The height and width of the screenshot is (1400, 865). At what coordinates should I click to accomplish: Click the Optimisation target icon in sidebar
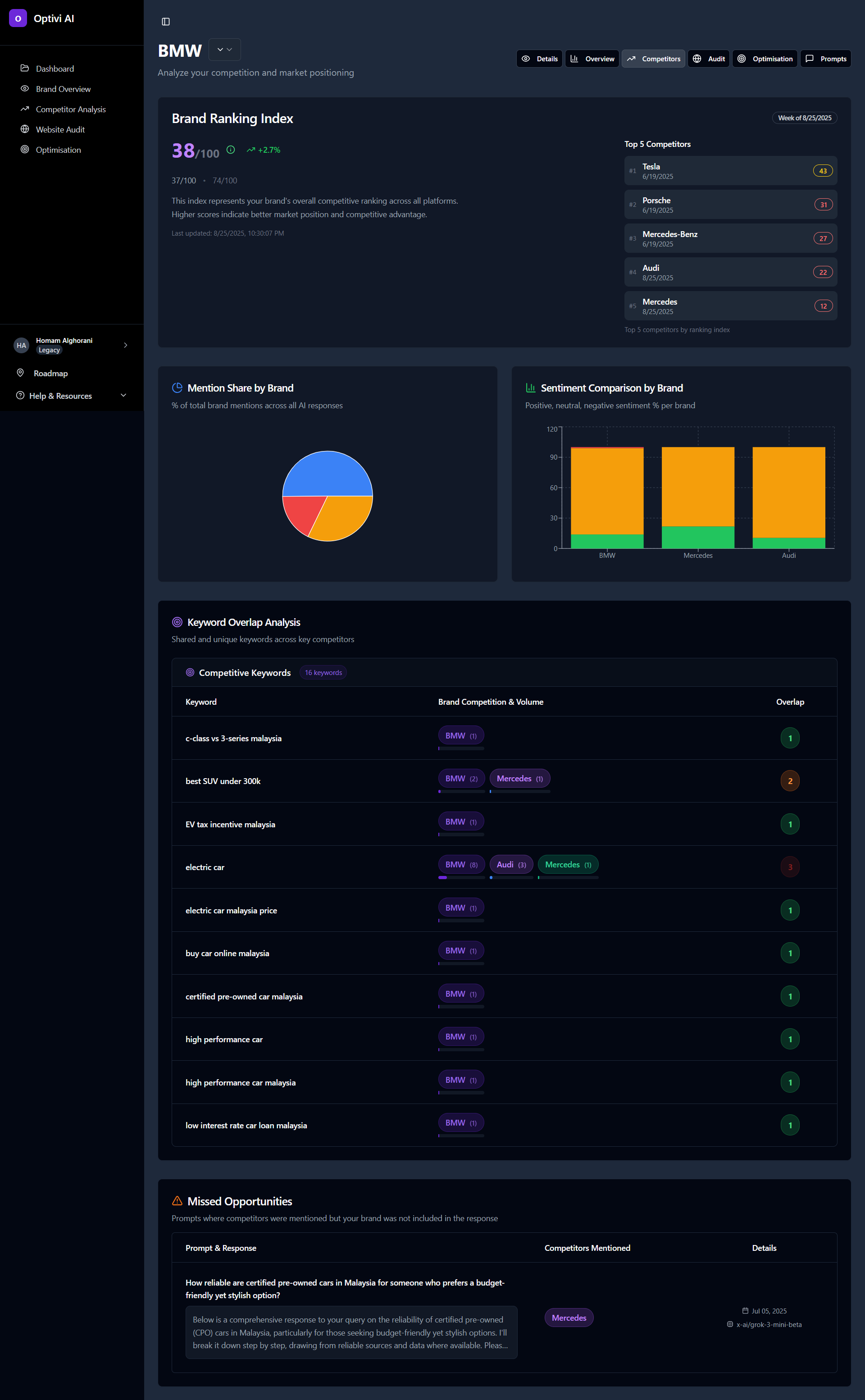(x=25, y=149)
